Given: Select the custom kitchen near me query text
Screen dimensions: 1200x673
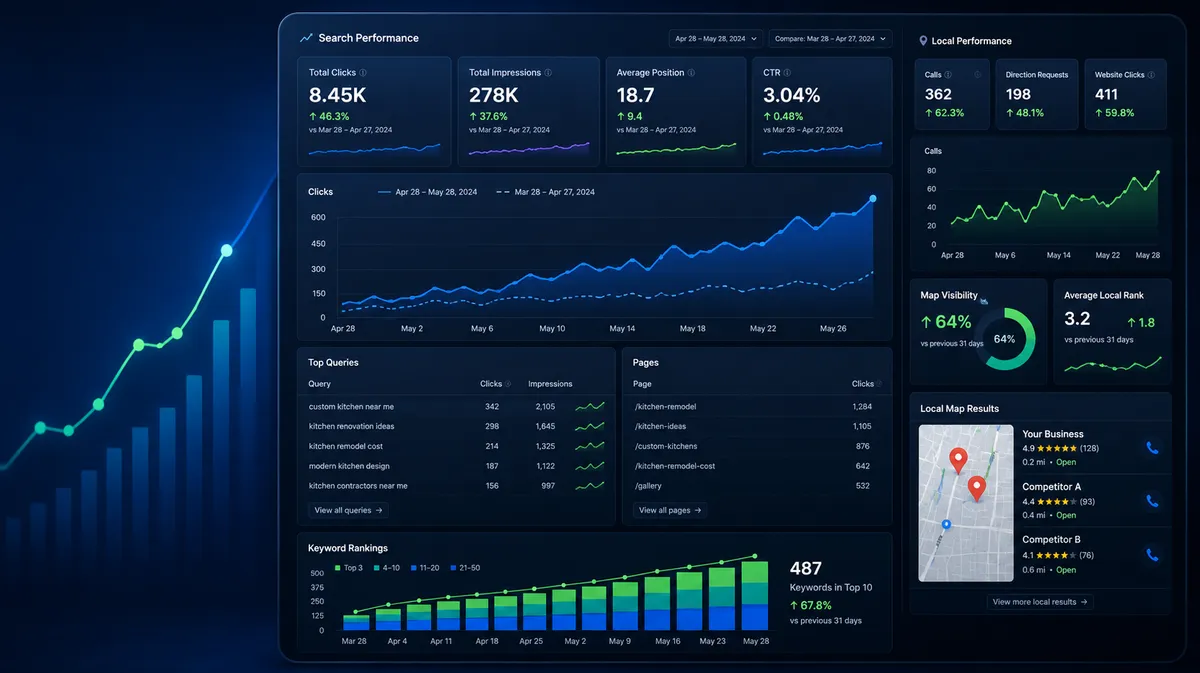Looking at the screenshot, I should (351, 407).
